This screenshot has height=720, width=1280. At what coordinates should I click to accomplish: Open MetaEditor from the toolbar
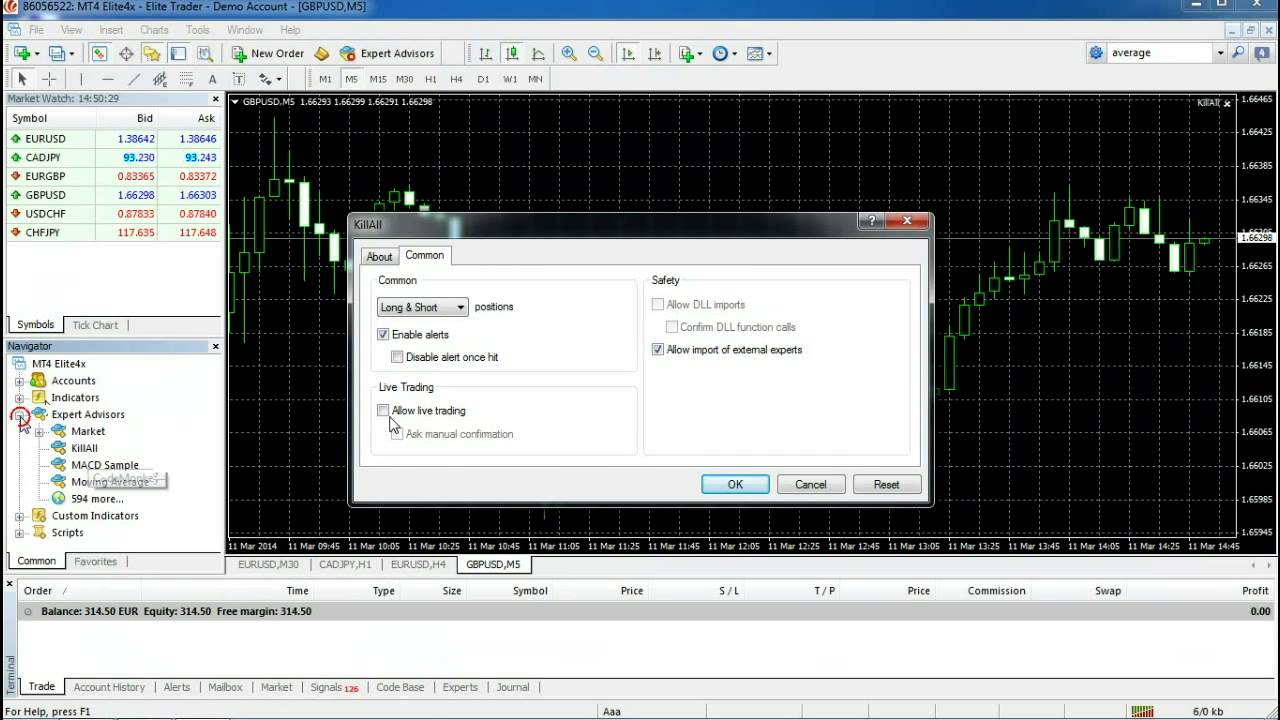click(x=322, y=53)
